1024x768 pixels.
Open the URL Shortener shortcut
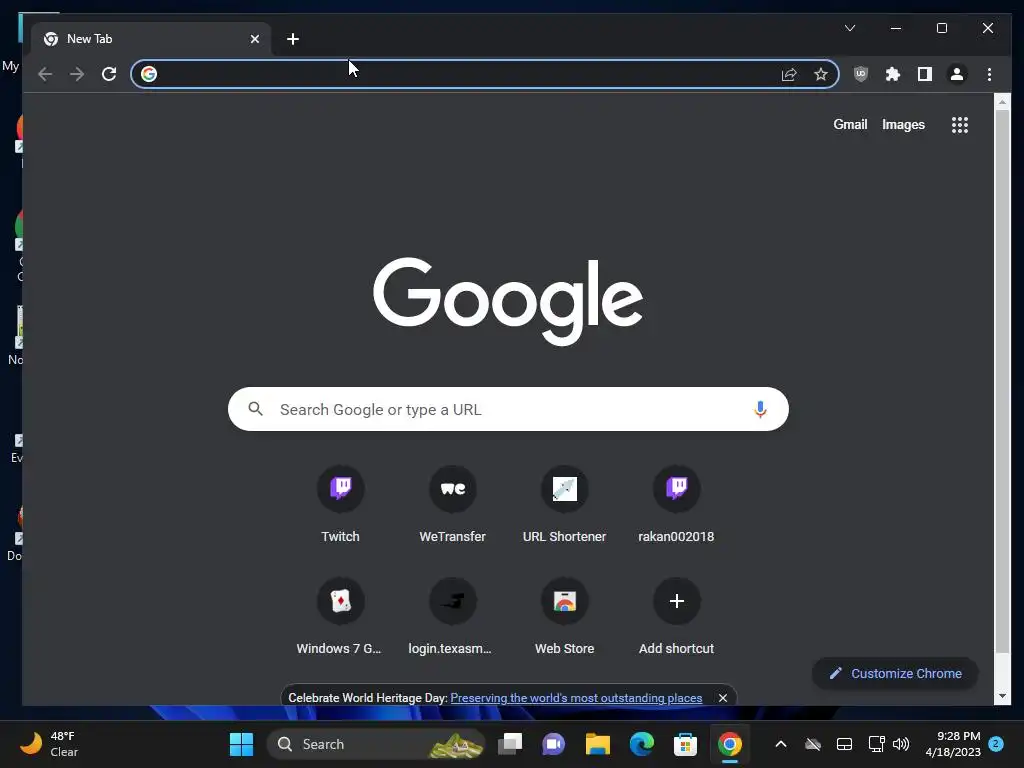click(x=564, y=504)
